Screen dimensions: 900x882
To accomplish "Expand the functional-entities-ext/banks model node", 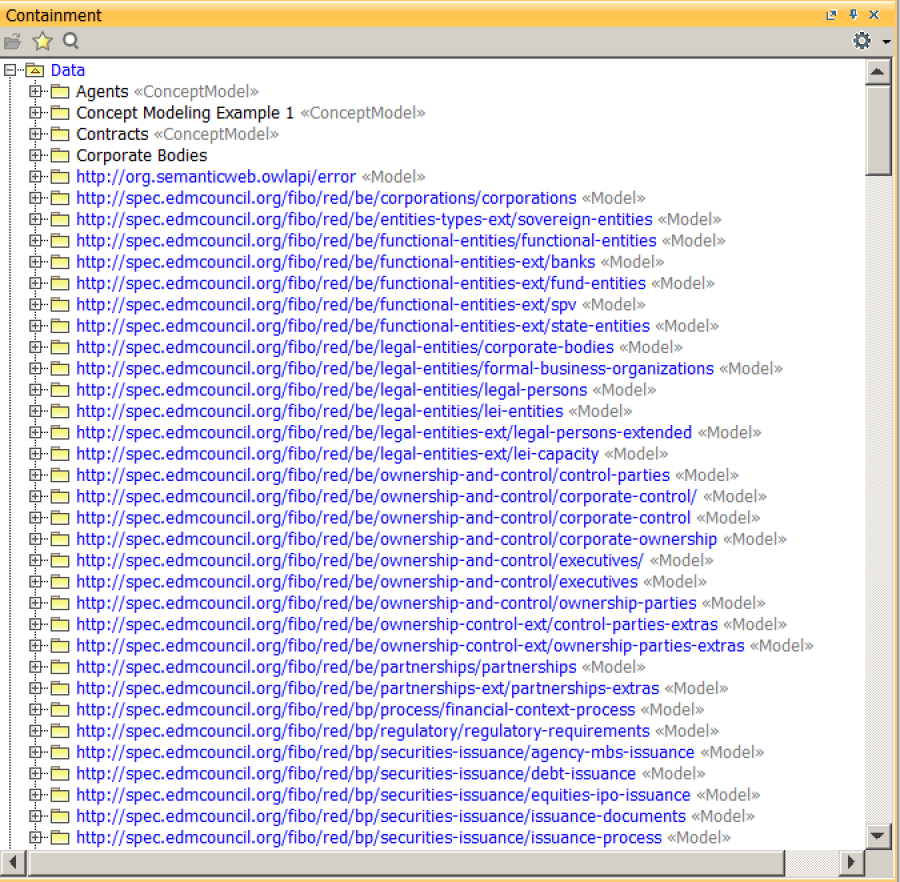I will coord(36,262).
